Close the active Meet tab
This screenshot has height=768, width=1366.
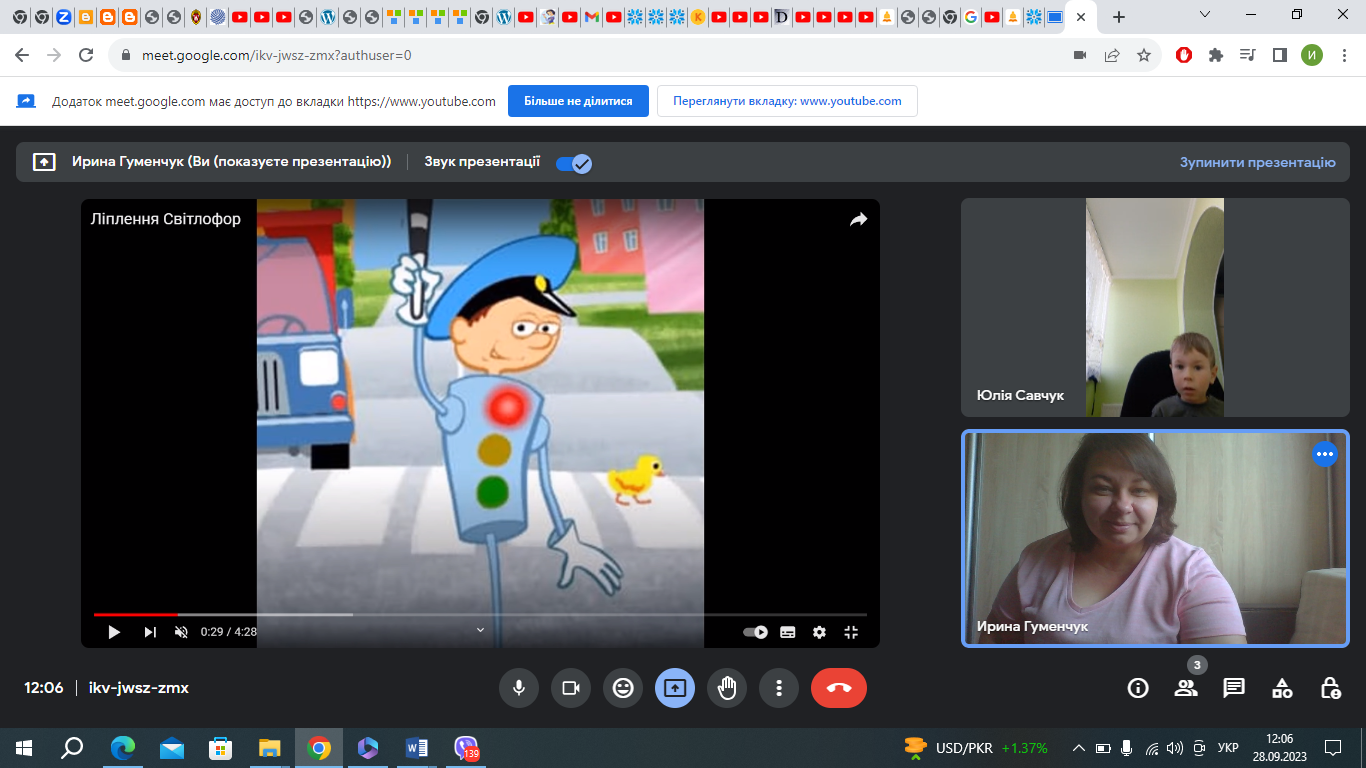[x=1081, y=17]
